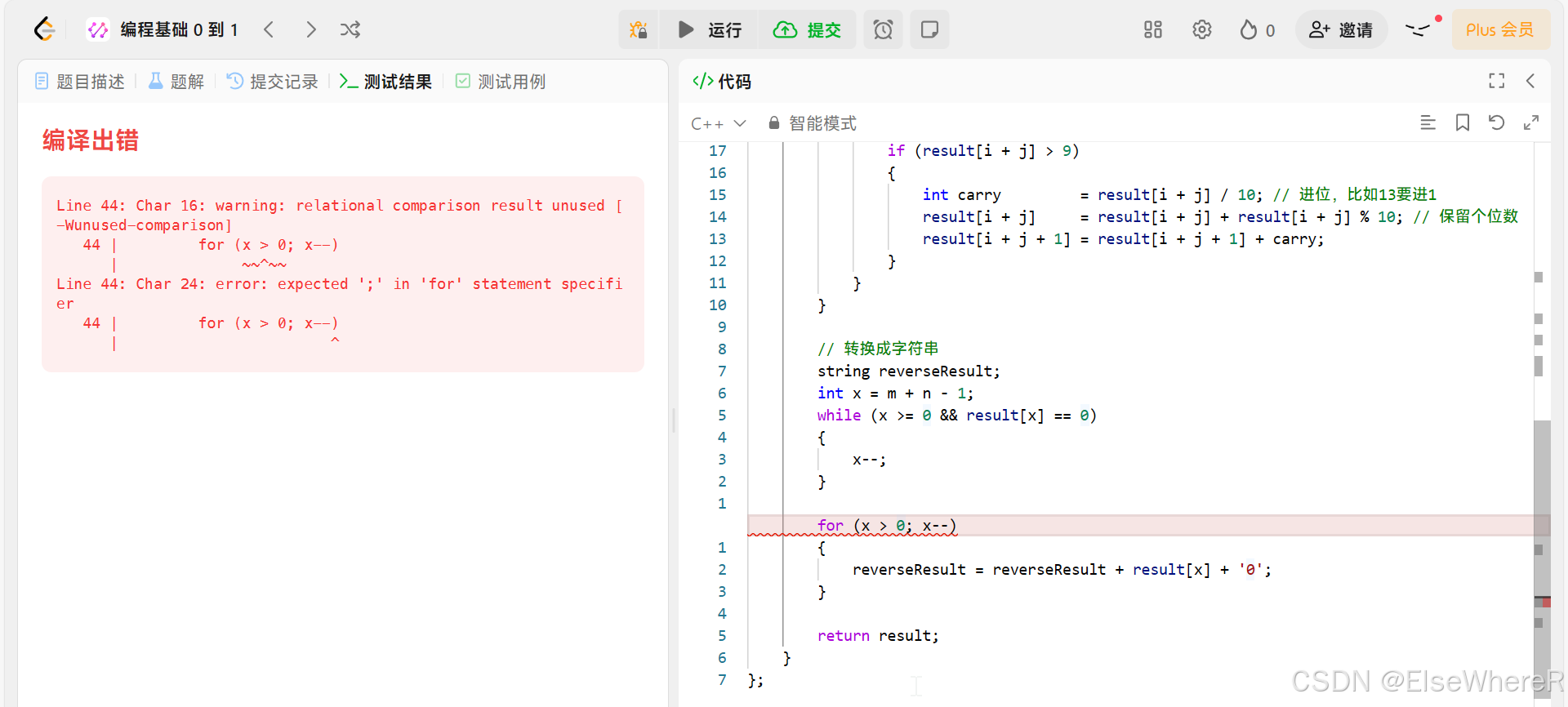1568x707 pixels.
Task: Expand editor with diagonal arrows icon
Action: click(x=1530, y=122)
